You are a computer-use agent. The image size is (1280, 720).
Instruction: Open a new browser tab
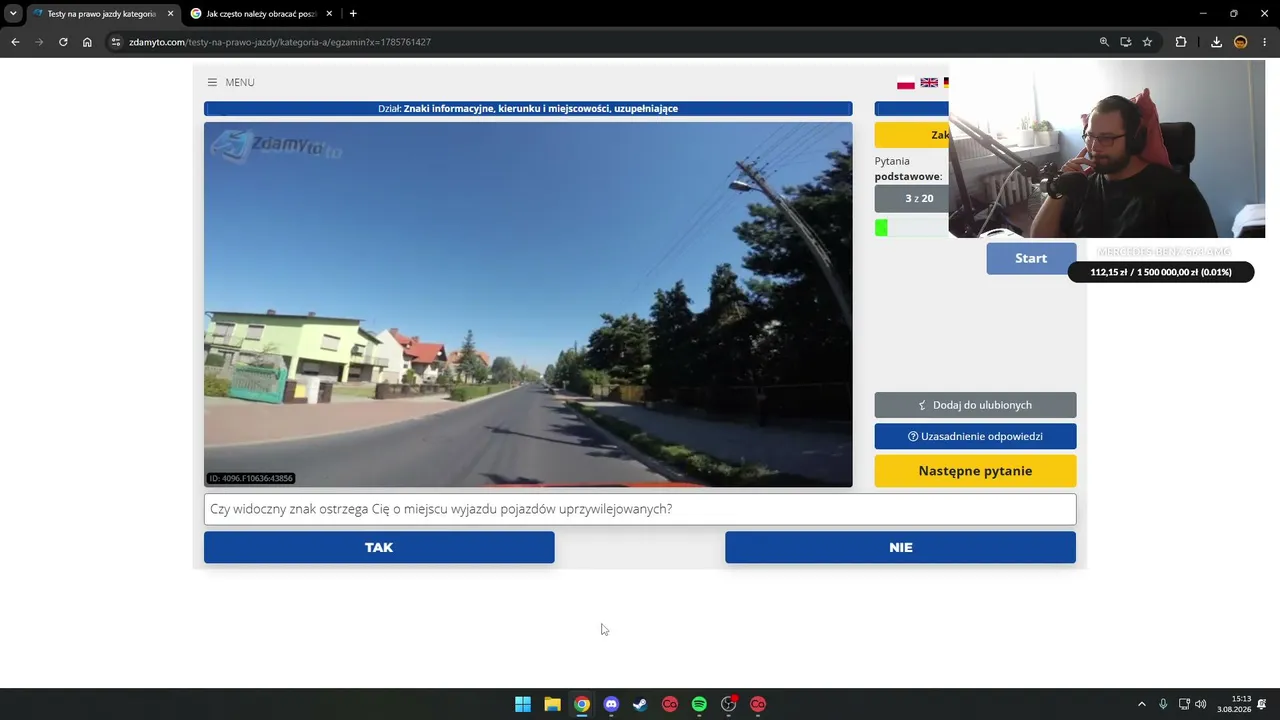point(353,14)
